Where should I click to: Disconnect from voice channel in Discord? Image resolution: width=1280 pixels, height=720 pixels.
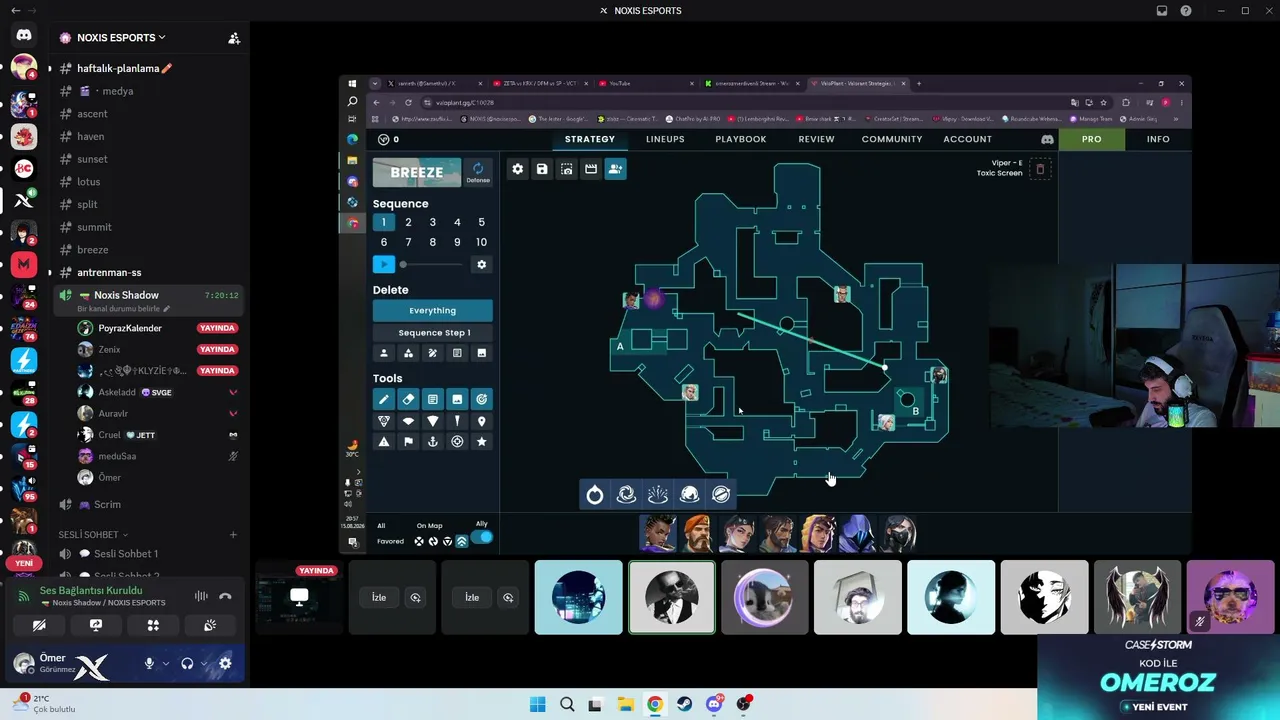(225, 596)
